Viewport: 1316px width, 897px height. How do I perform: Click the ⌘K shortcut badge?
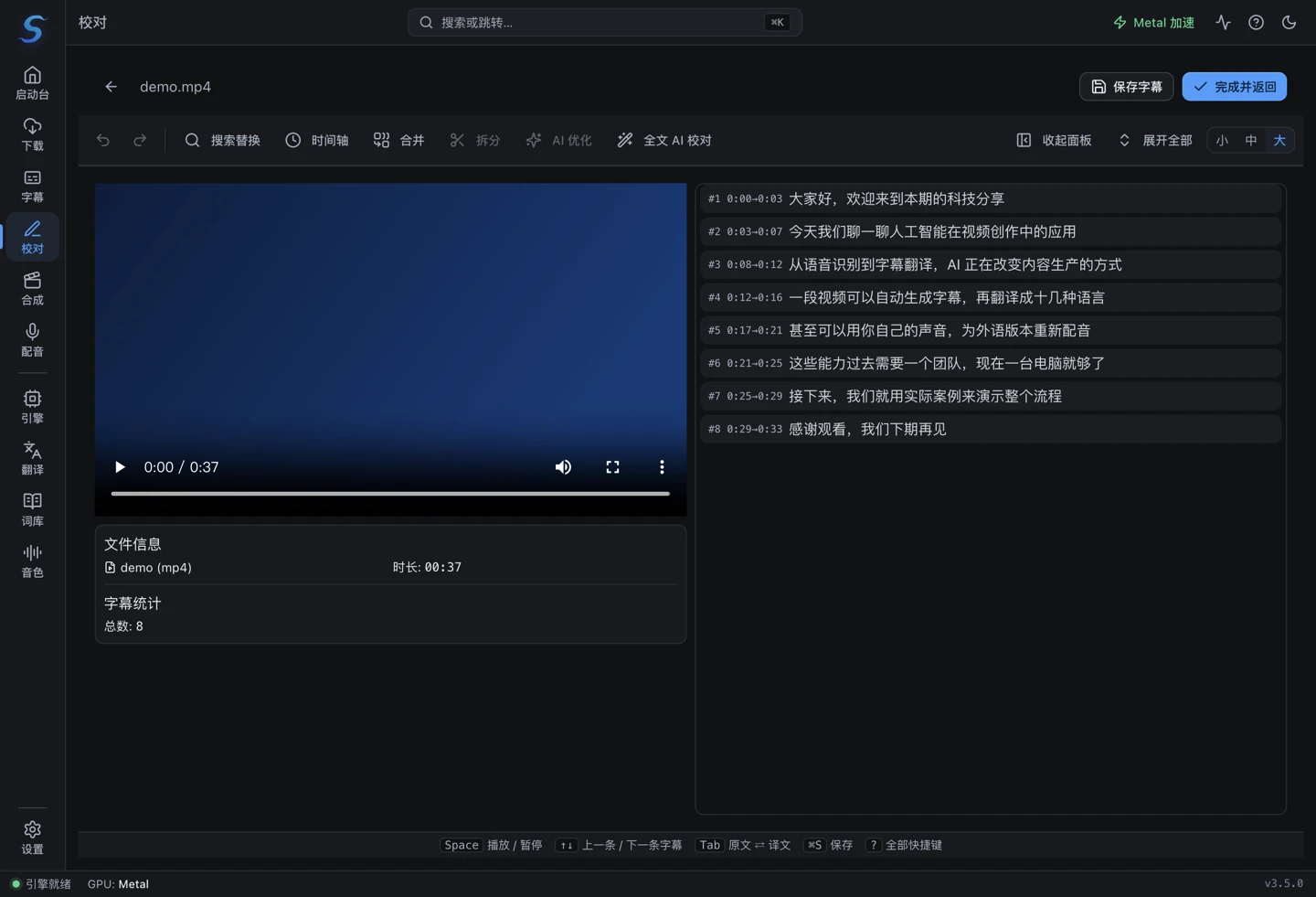[x=777, y=23]
